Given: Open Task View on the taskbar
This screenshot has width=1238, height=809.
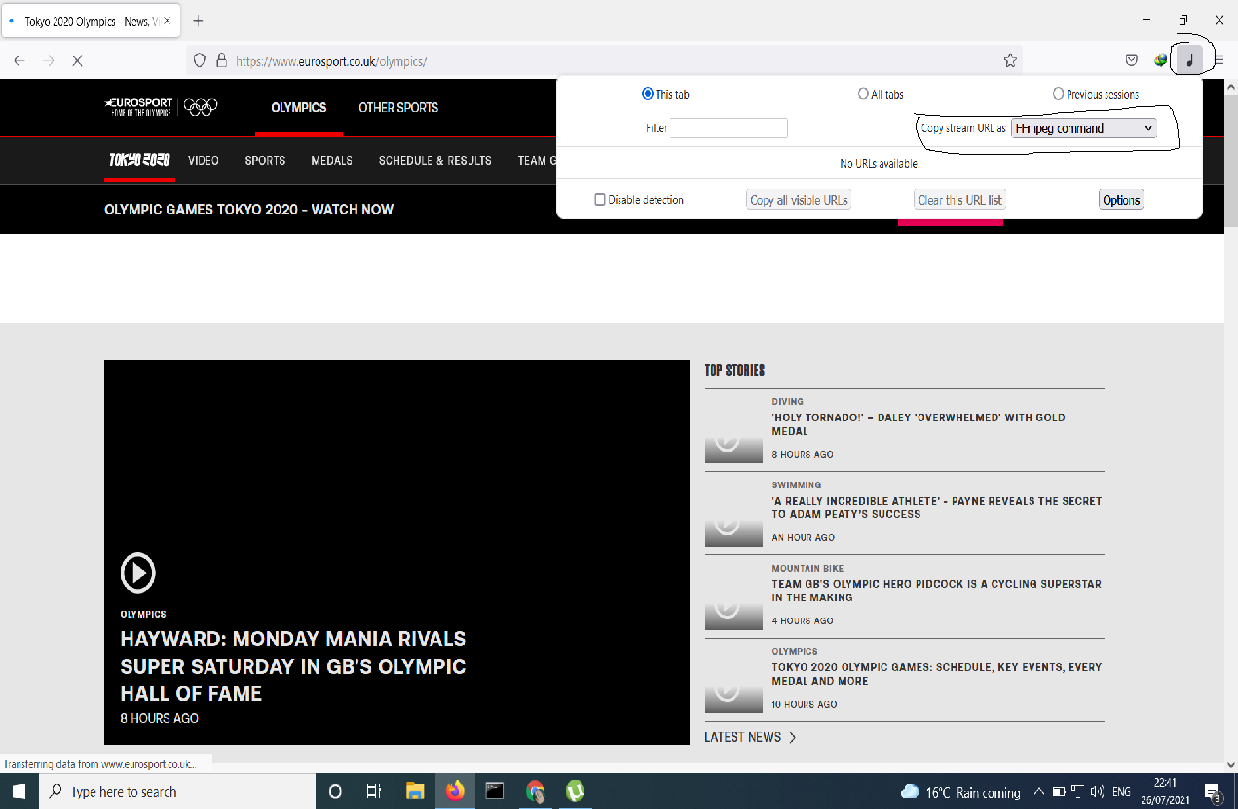Looking at the screenshot, I should pos(374,791).
